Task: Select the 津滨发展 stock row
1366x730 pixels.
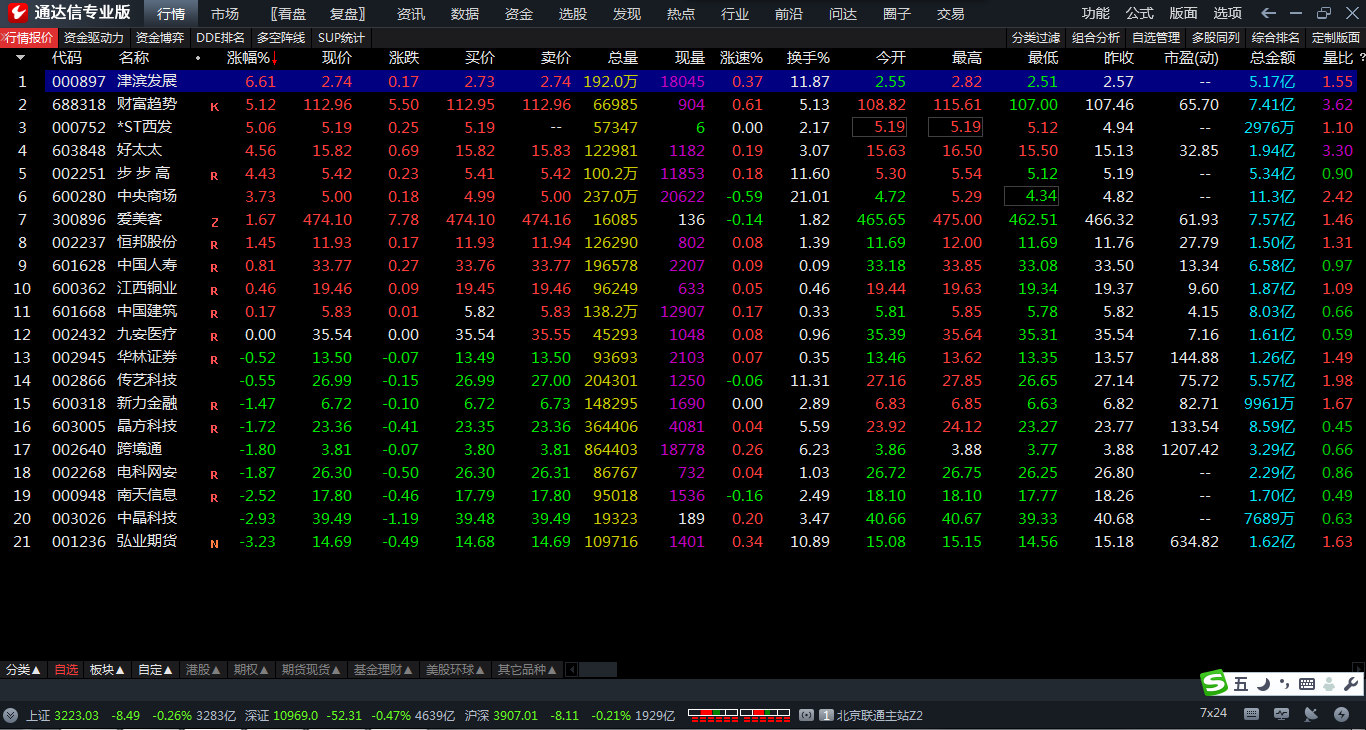Action: pyautogui.click(x=702, y=82)
